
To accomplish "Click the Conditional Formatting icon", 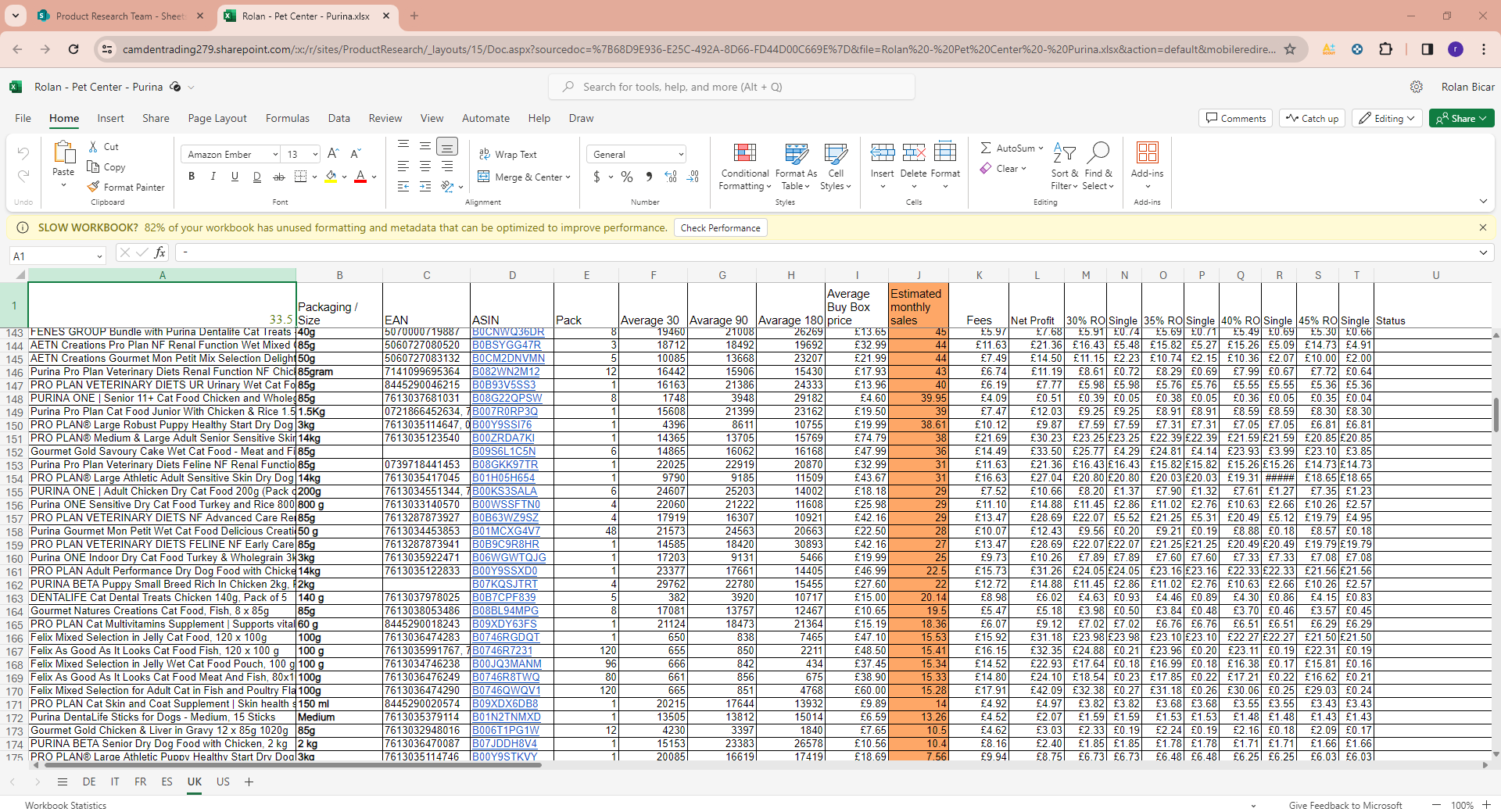I will click(x=744, y=152).
